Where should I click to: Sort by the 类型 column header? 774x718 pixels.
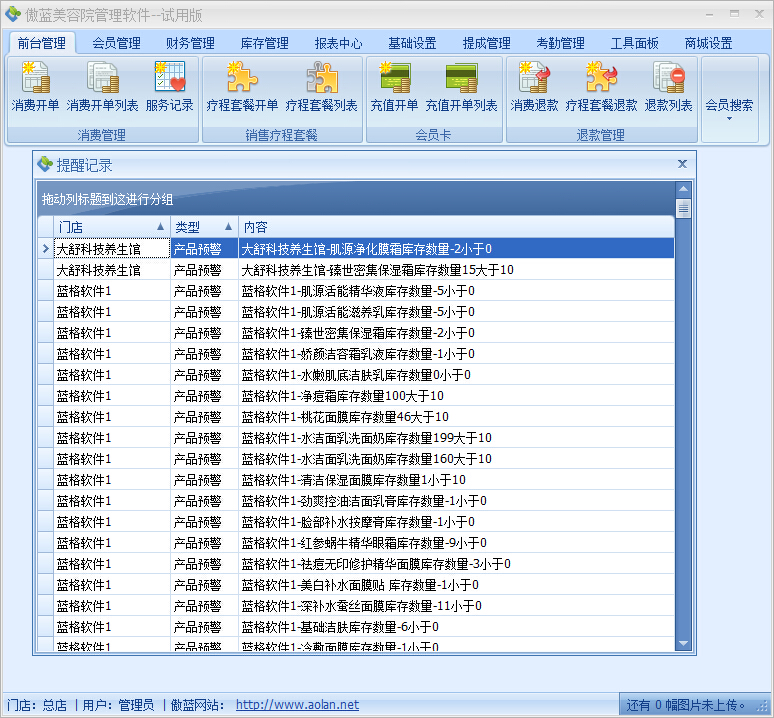[x=203, y=227]
